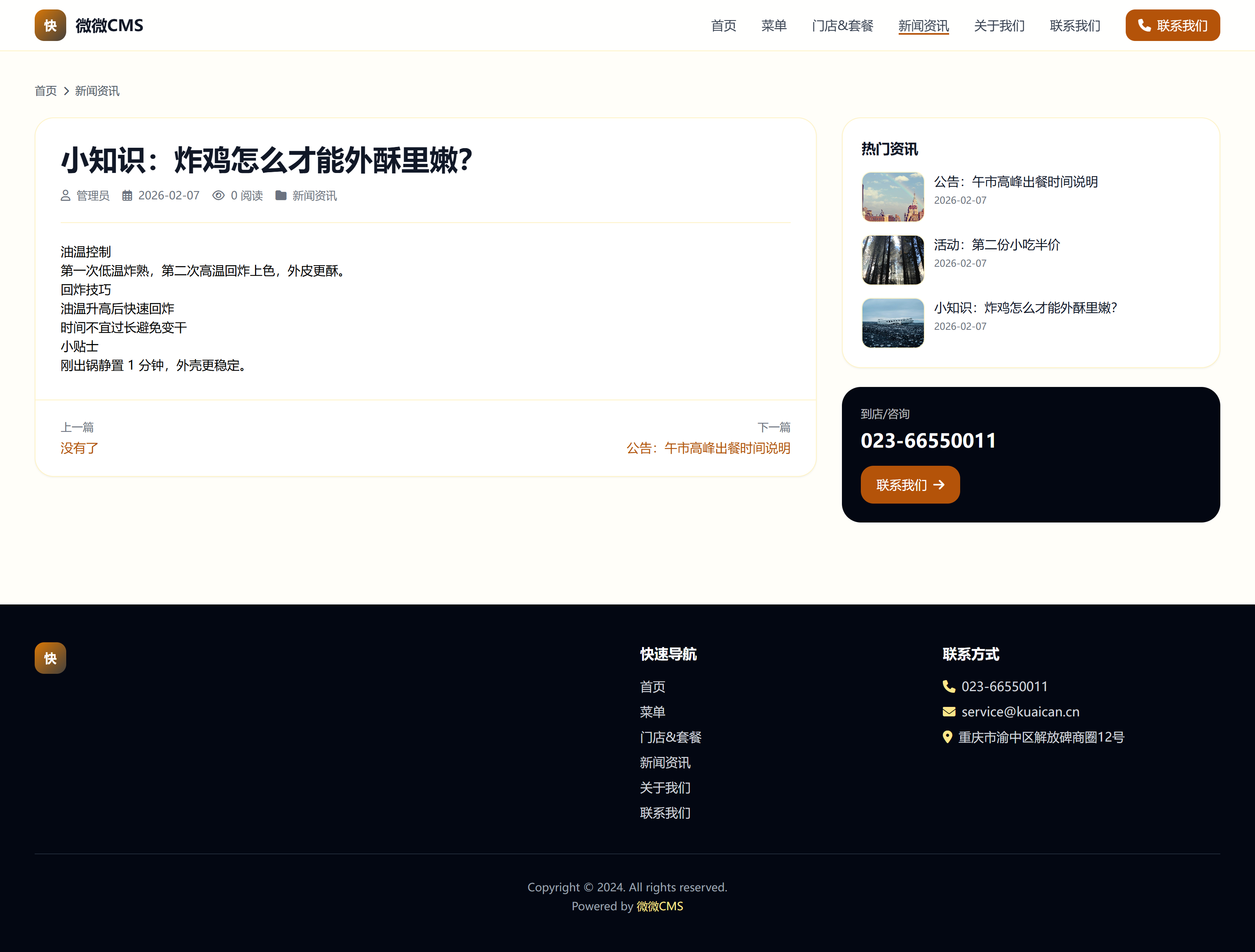Click the eye icon next to 0 阅读

(218, 196)
